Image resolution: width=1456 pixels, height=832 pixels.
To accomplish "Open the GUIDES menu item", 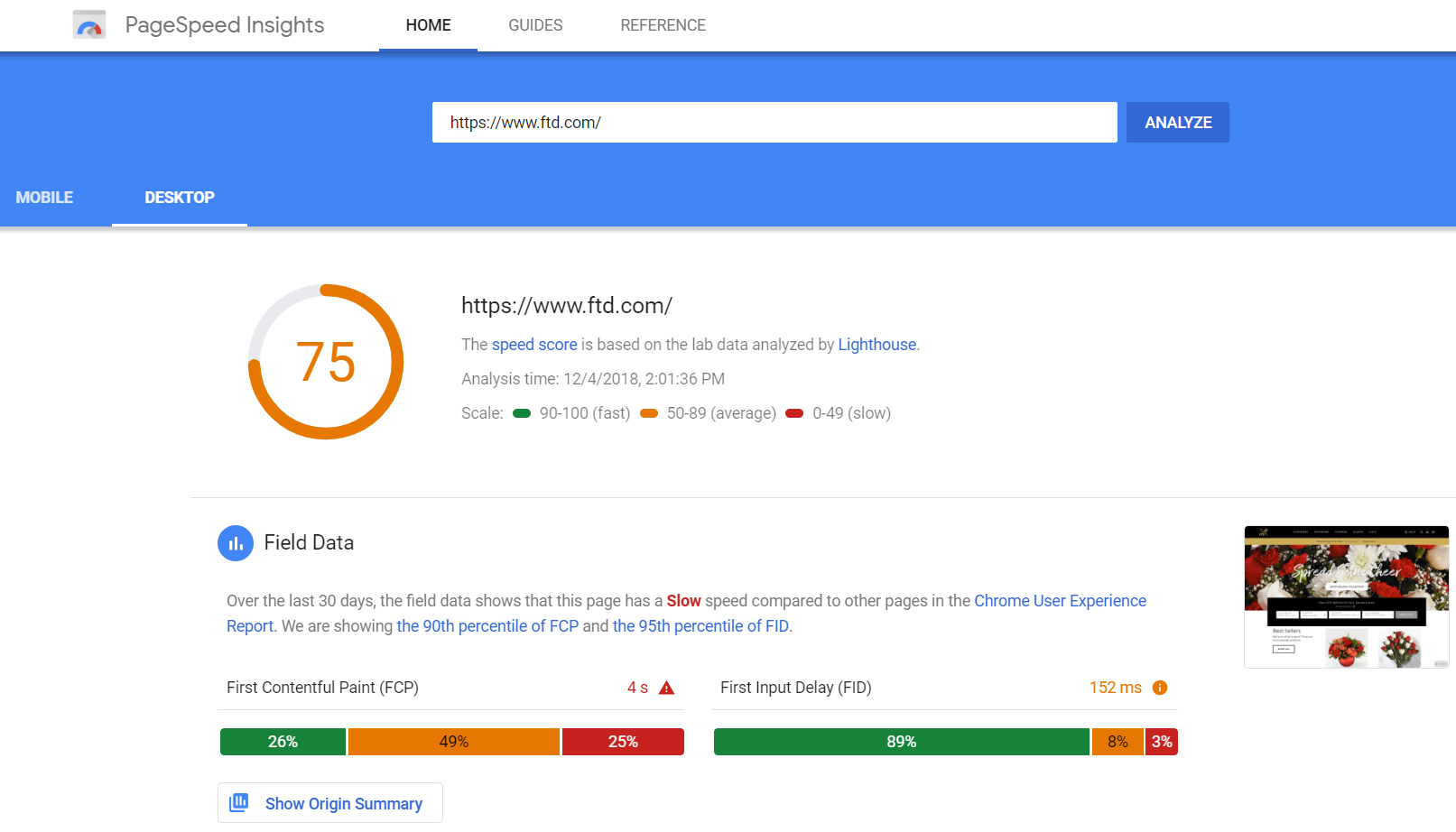I will pos(535,24).
